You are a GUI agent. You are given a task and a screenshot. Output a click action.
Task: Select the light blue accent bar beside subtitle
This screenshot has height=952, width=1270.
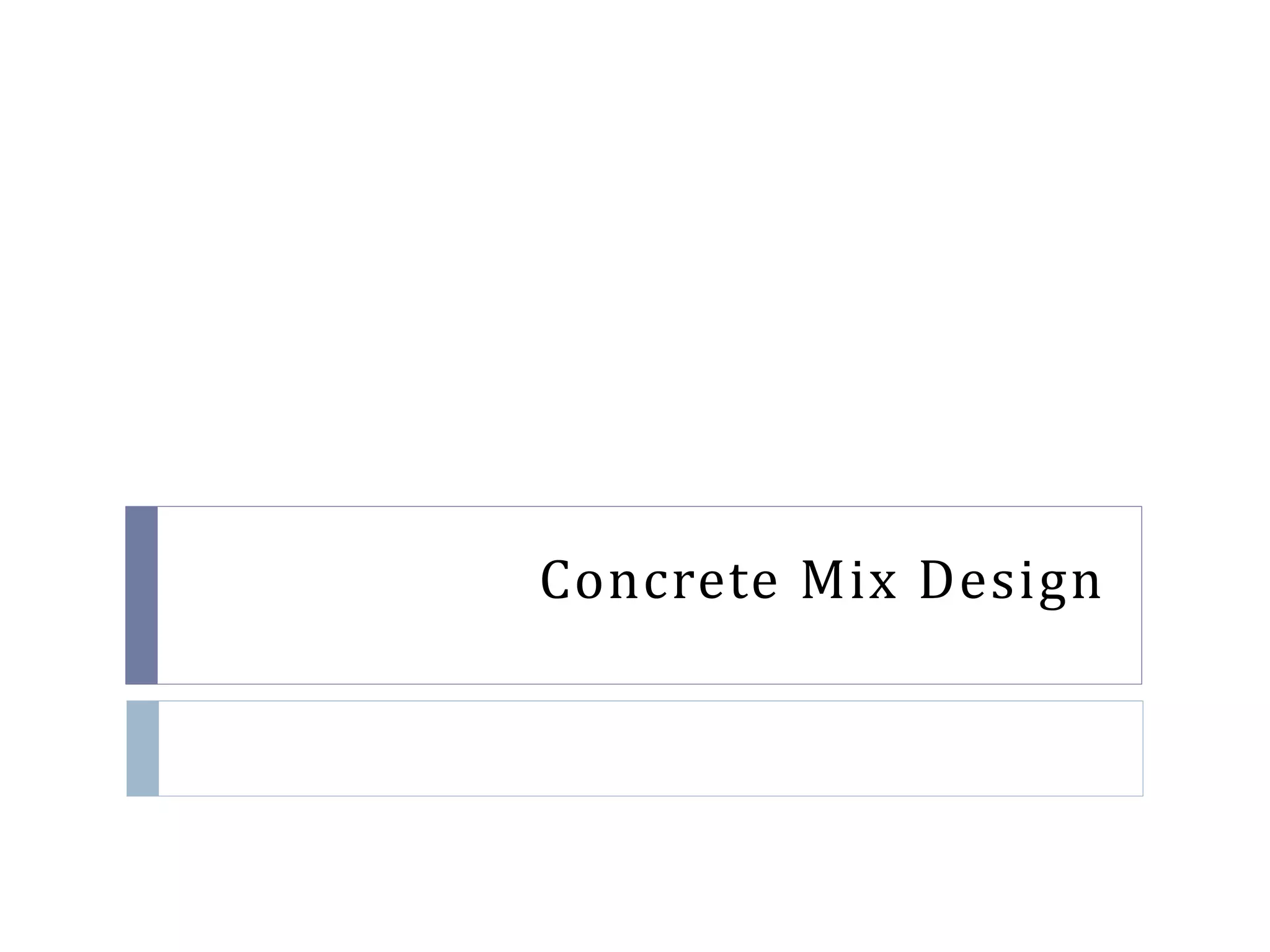tap(143, 748)
